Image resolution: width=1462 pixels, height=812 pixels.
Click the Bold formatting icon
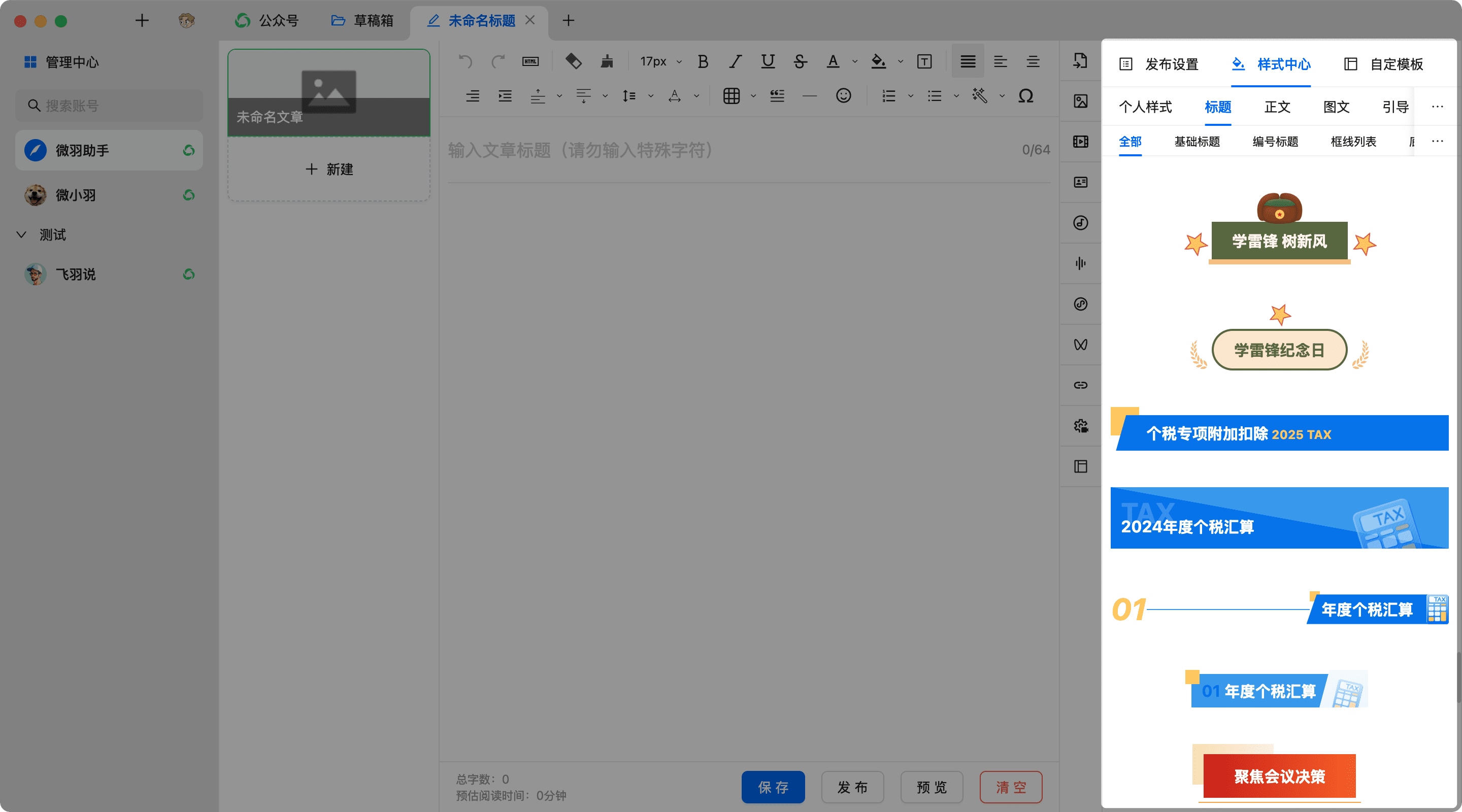click(703, 61)
